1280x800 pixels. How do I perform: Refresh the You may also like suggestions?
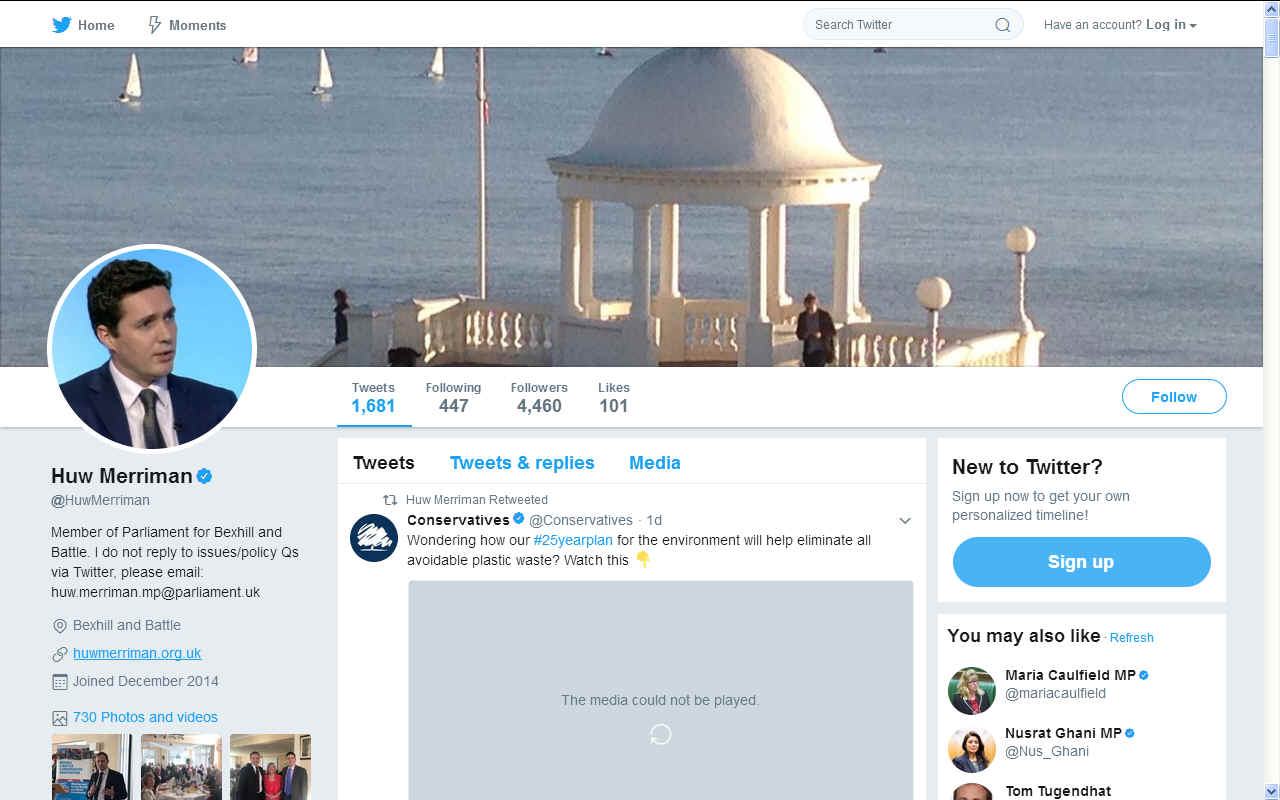pyautogui.click(x=1132, y=637)
